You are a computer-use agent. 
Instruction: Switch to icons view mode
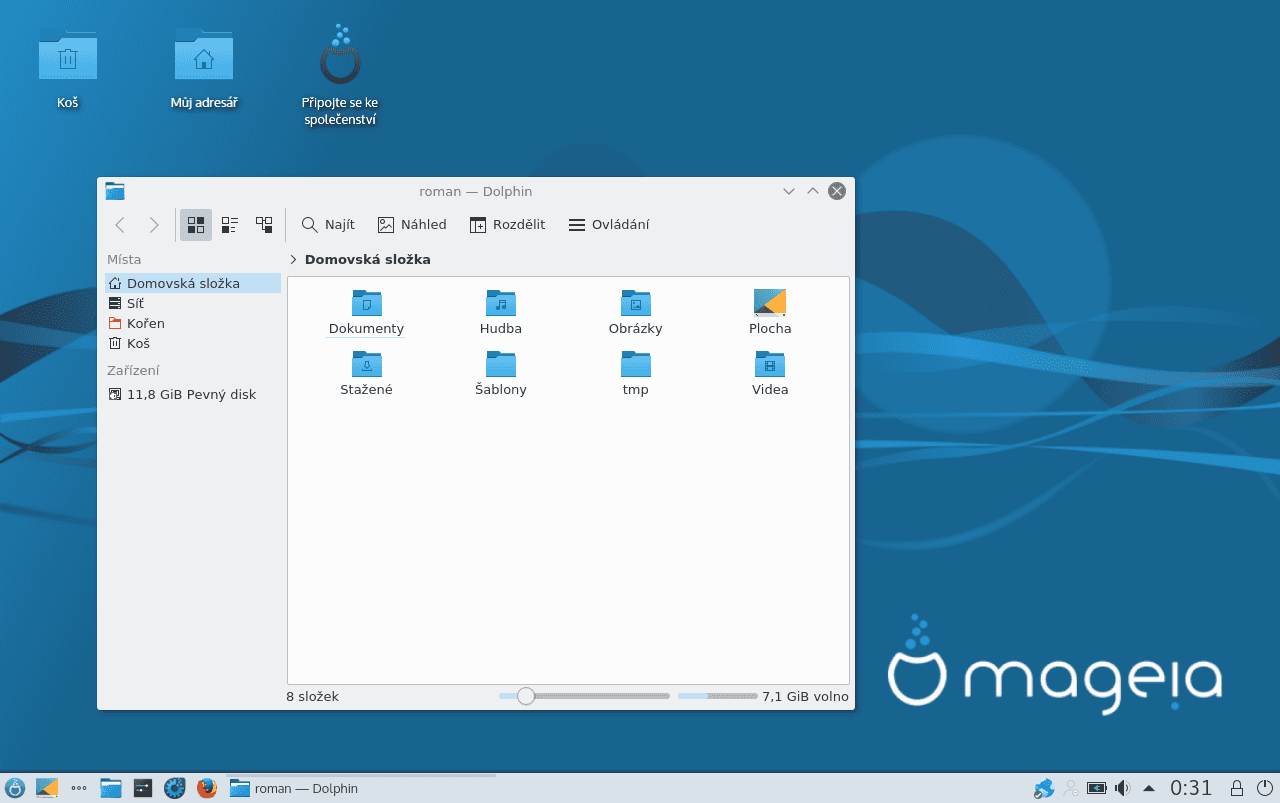[196, 225]
